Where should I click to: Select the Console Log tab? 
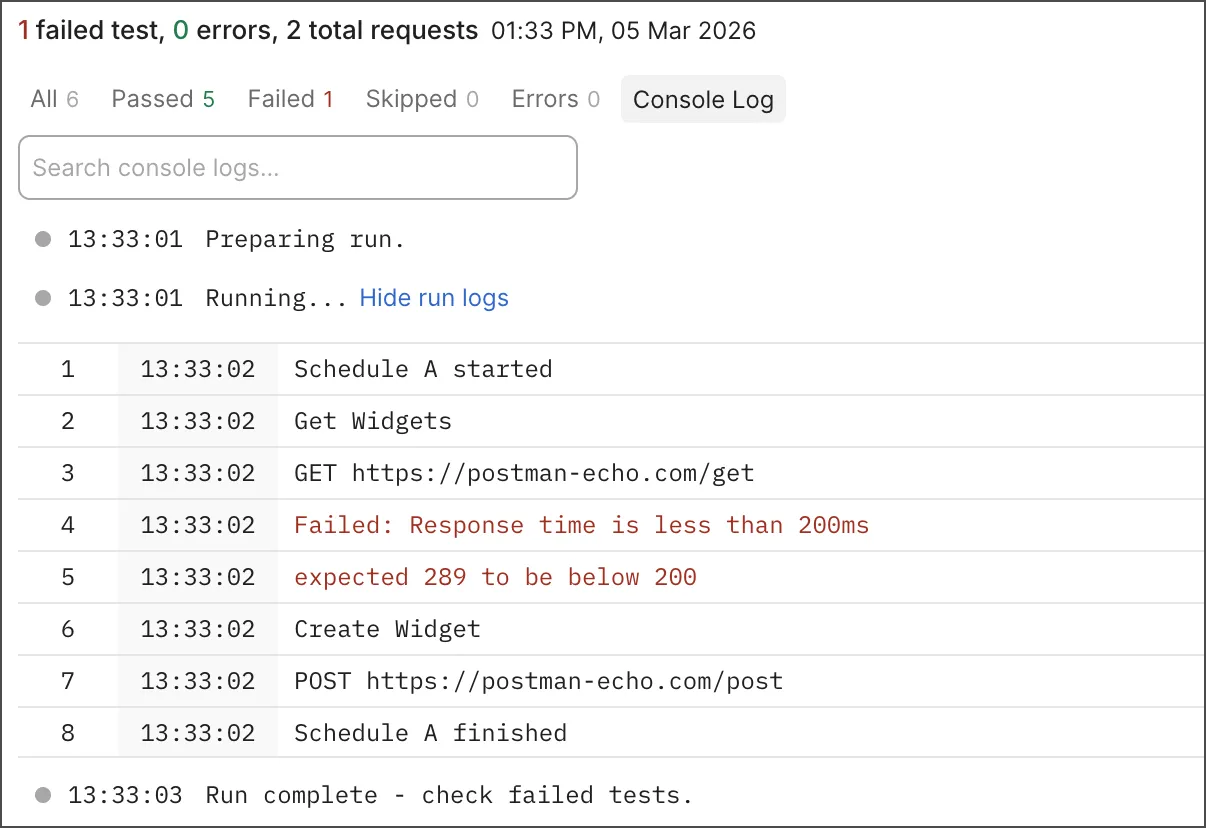point(703,100)
